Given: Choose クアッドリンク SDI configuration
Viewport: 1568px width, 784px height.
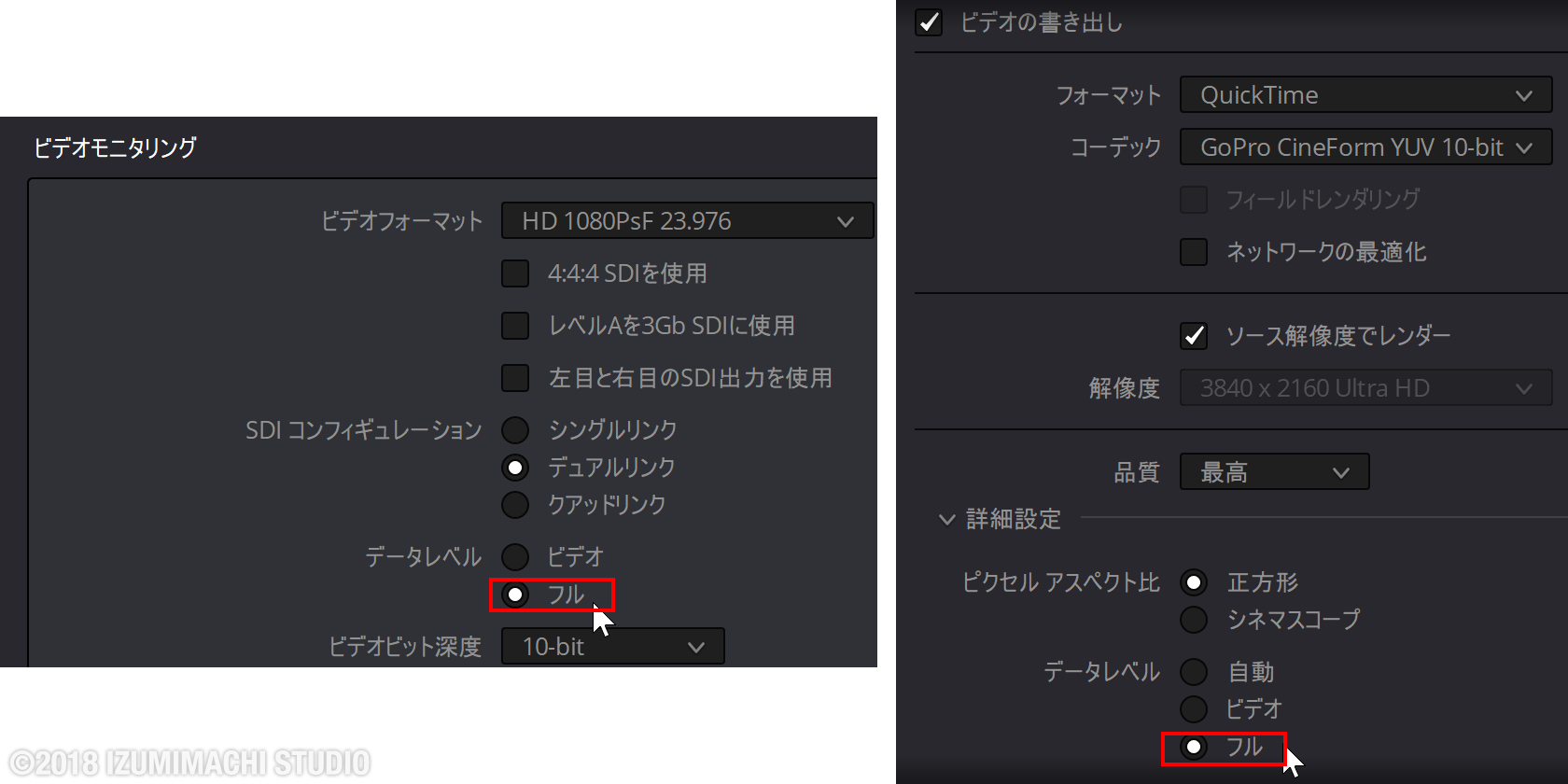Looking at the screenshot, I should coord(515,505).
